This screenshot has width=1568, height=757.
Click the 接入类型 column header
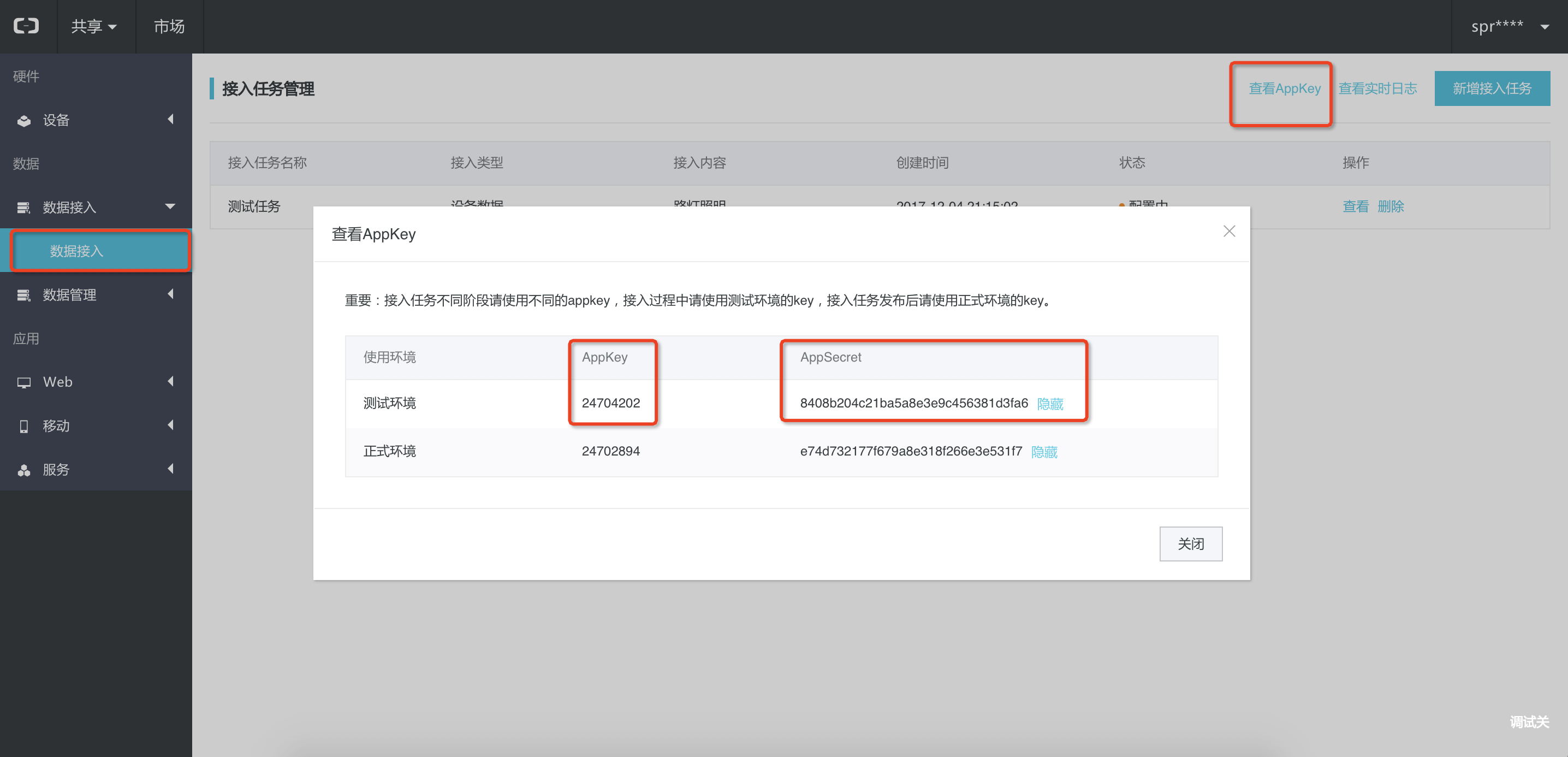(477, 163)
